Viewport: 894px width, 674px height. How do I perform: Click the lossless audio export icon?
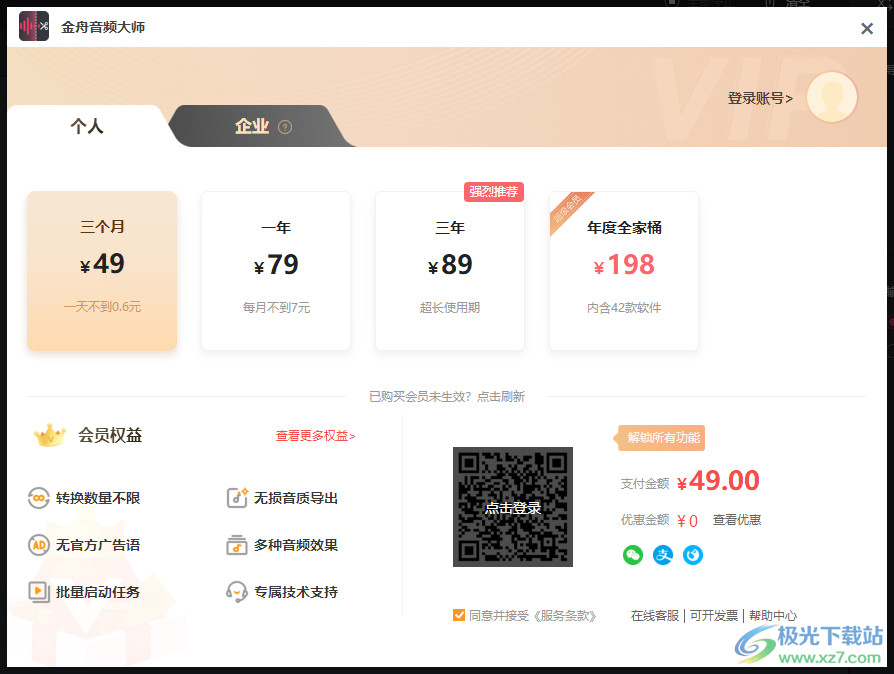pos(237,497)
